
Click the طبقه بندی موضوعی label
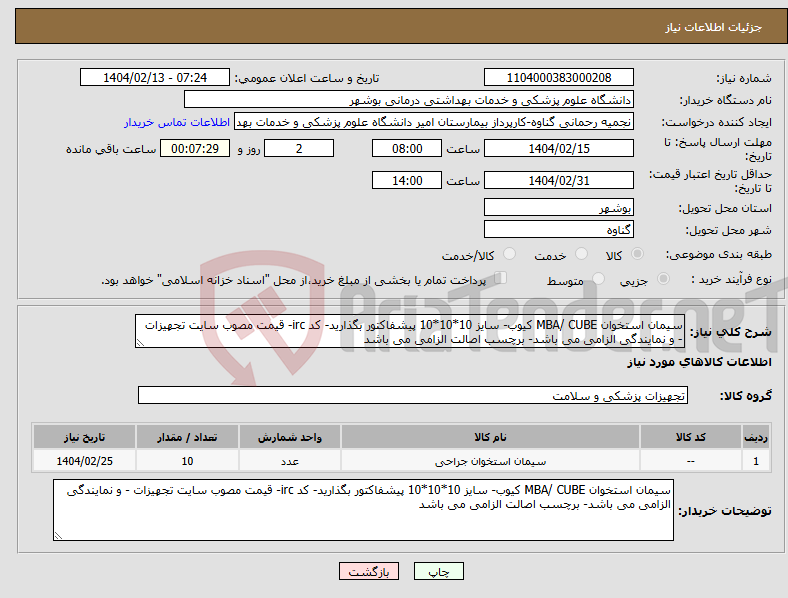coord(719,255)
